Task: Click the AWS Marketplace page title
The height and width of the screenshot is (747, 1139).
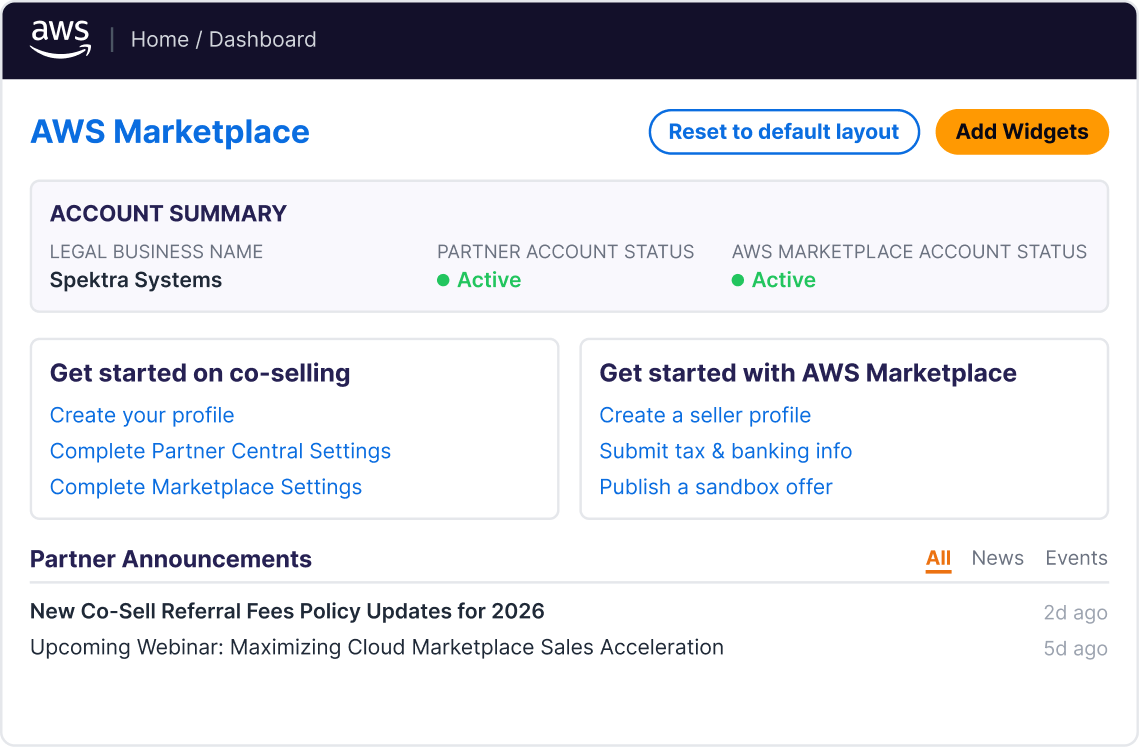Action: [x=170, y=132]
